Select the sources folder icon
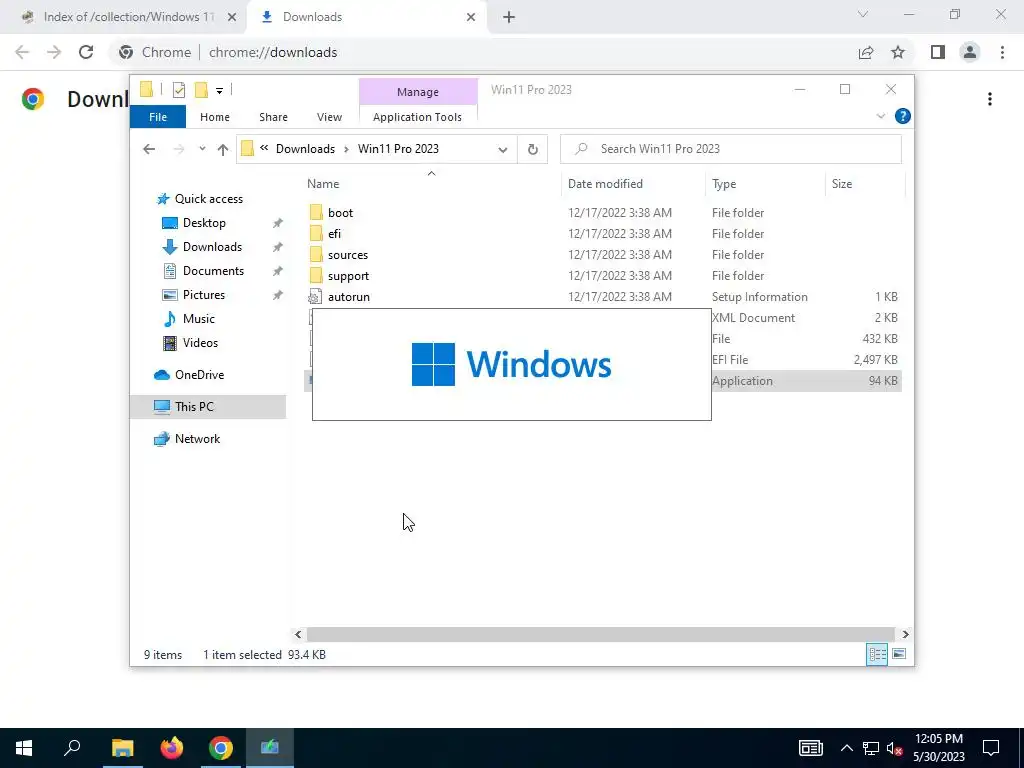Viewport: 1024px width, 768px height. click(x=316, y=254)
